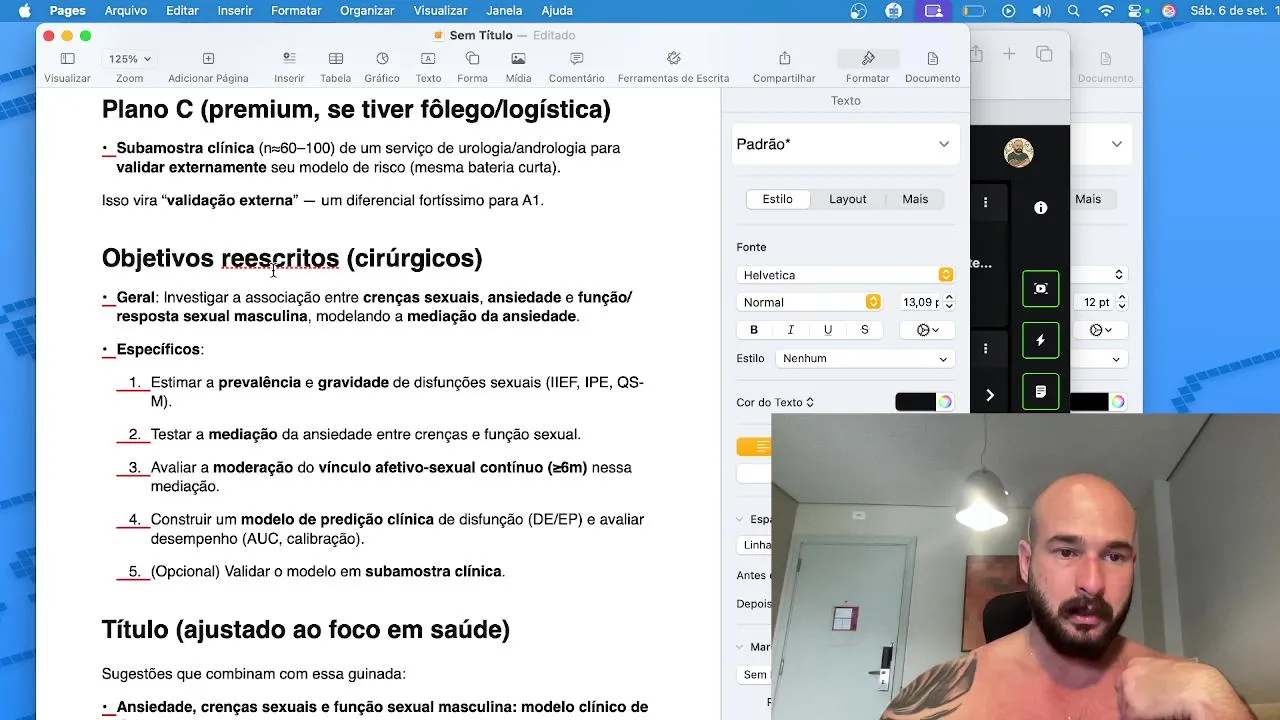Click the screen record green-bordered icon
The width and height of the screenshot is (1280, 720).
(1040, 289)
